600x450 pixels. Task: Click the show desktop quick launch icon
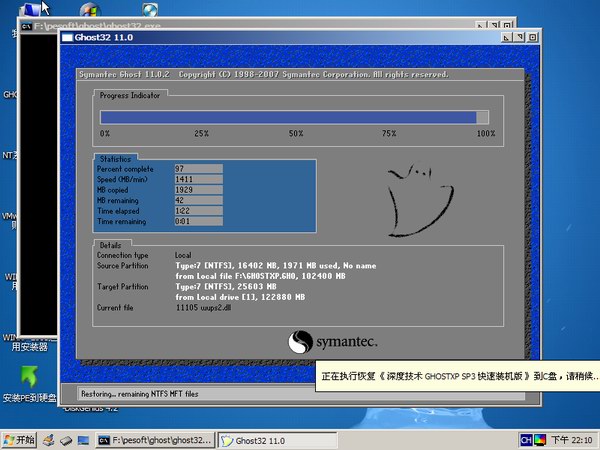(x=83, y=441)
